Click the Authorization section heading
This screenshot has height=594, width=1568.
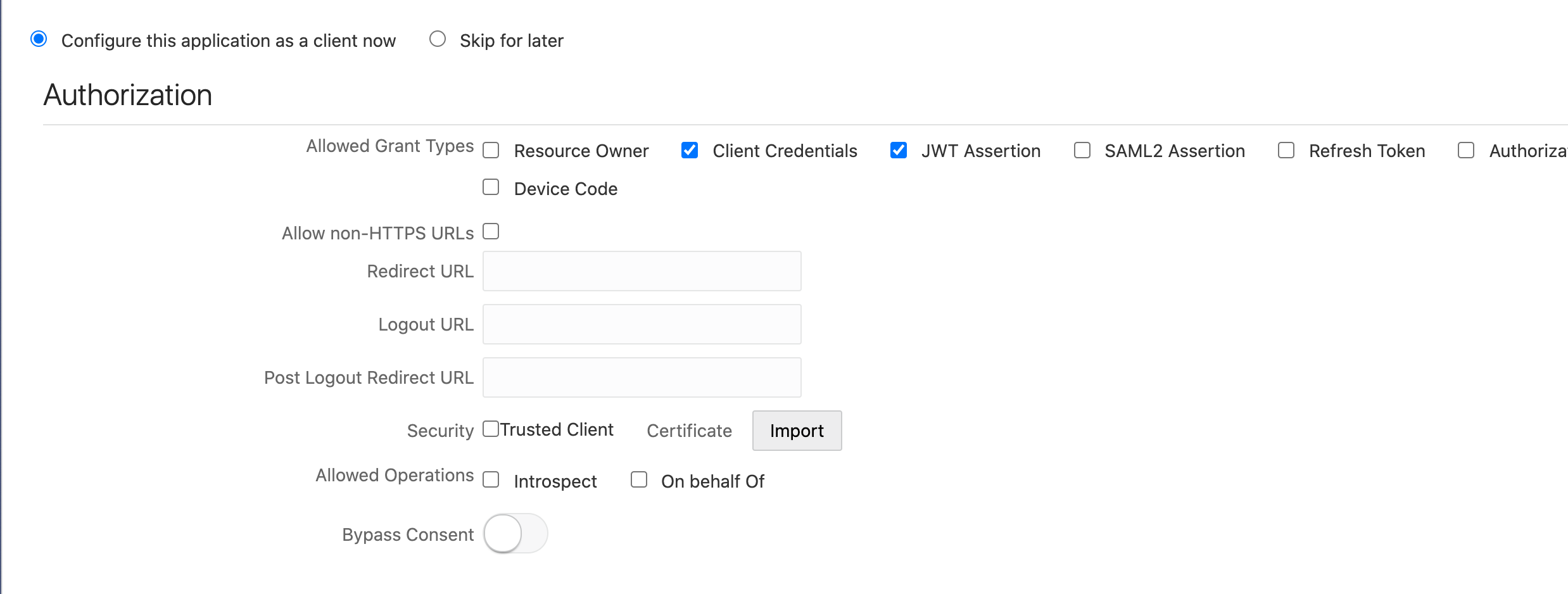point(127,94)
